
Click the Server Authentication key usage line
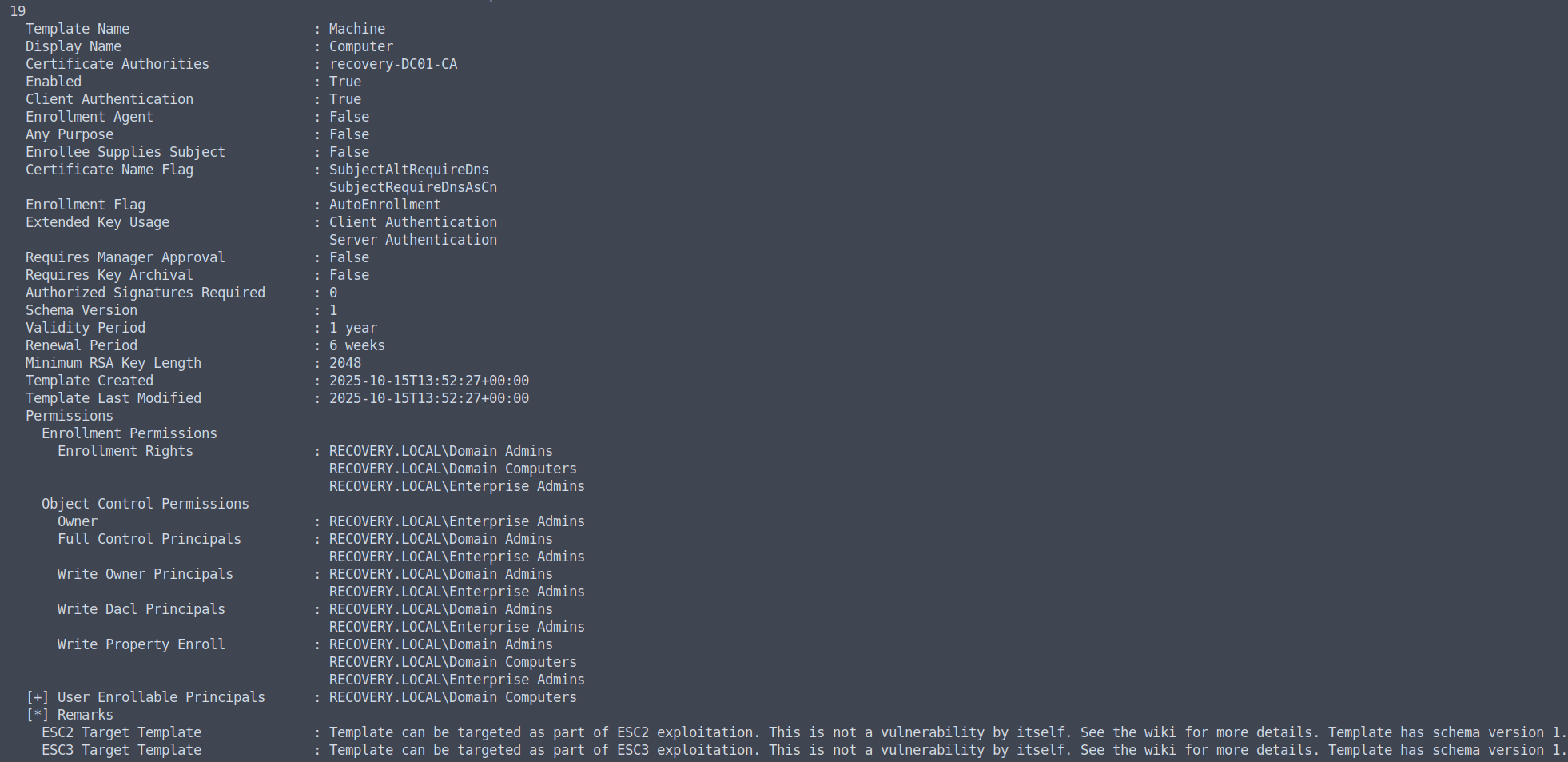coord(413,240)
